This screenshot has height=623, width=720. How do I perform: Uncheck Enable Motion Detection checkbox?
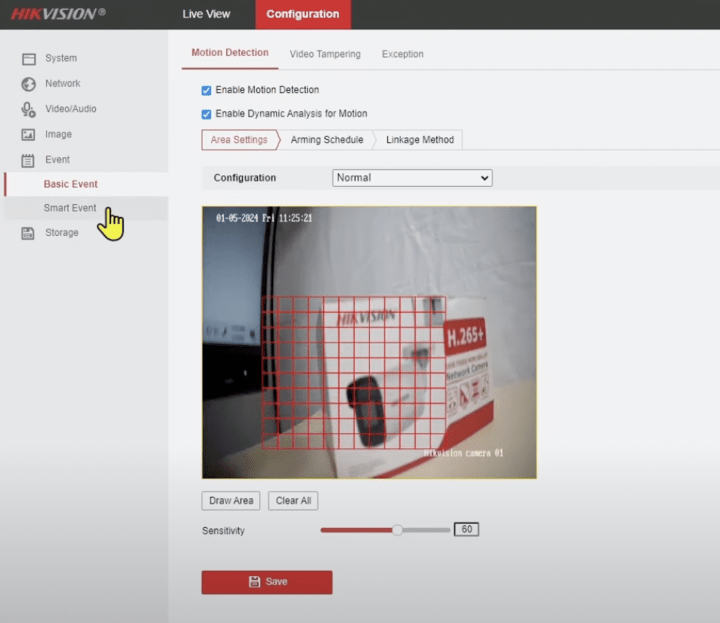tap(207, 90)
